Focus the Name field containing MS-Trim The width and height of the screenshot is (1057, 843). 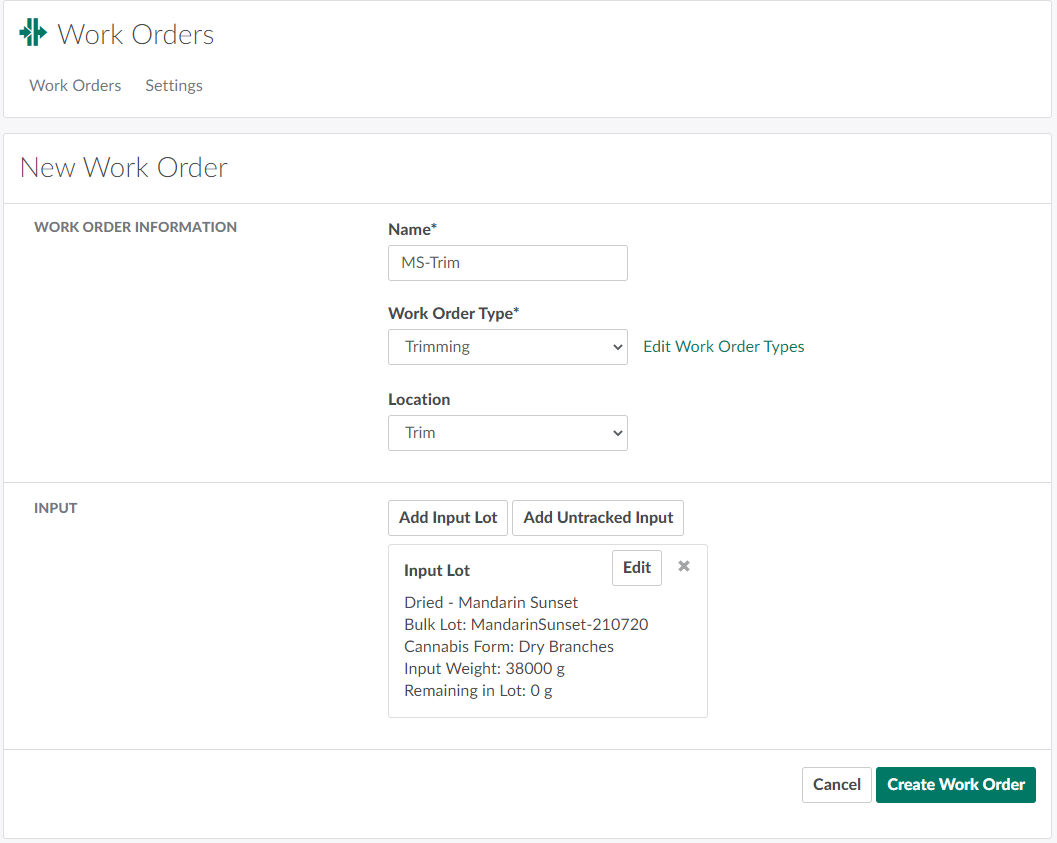click(x=507, y=263)
